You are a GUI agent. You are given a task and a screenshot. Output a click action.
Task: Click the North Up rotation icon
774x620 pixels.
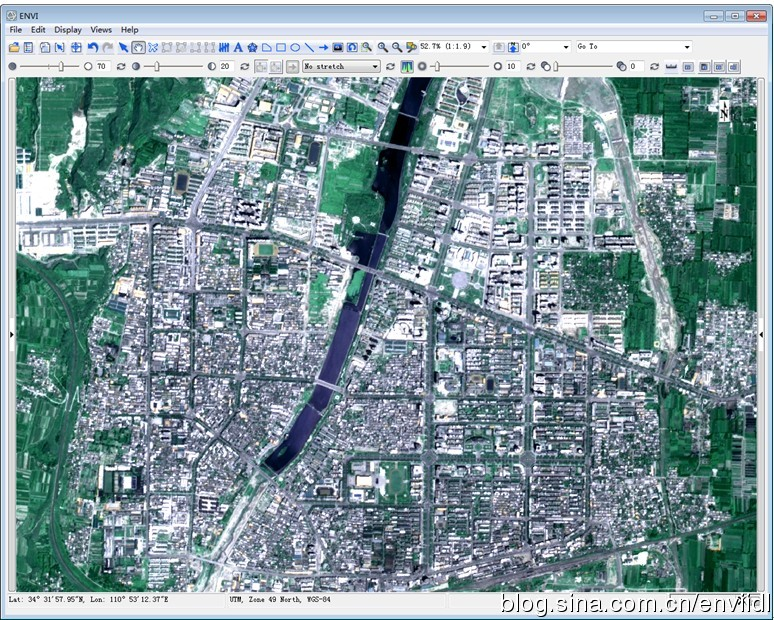513,47
